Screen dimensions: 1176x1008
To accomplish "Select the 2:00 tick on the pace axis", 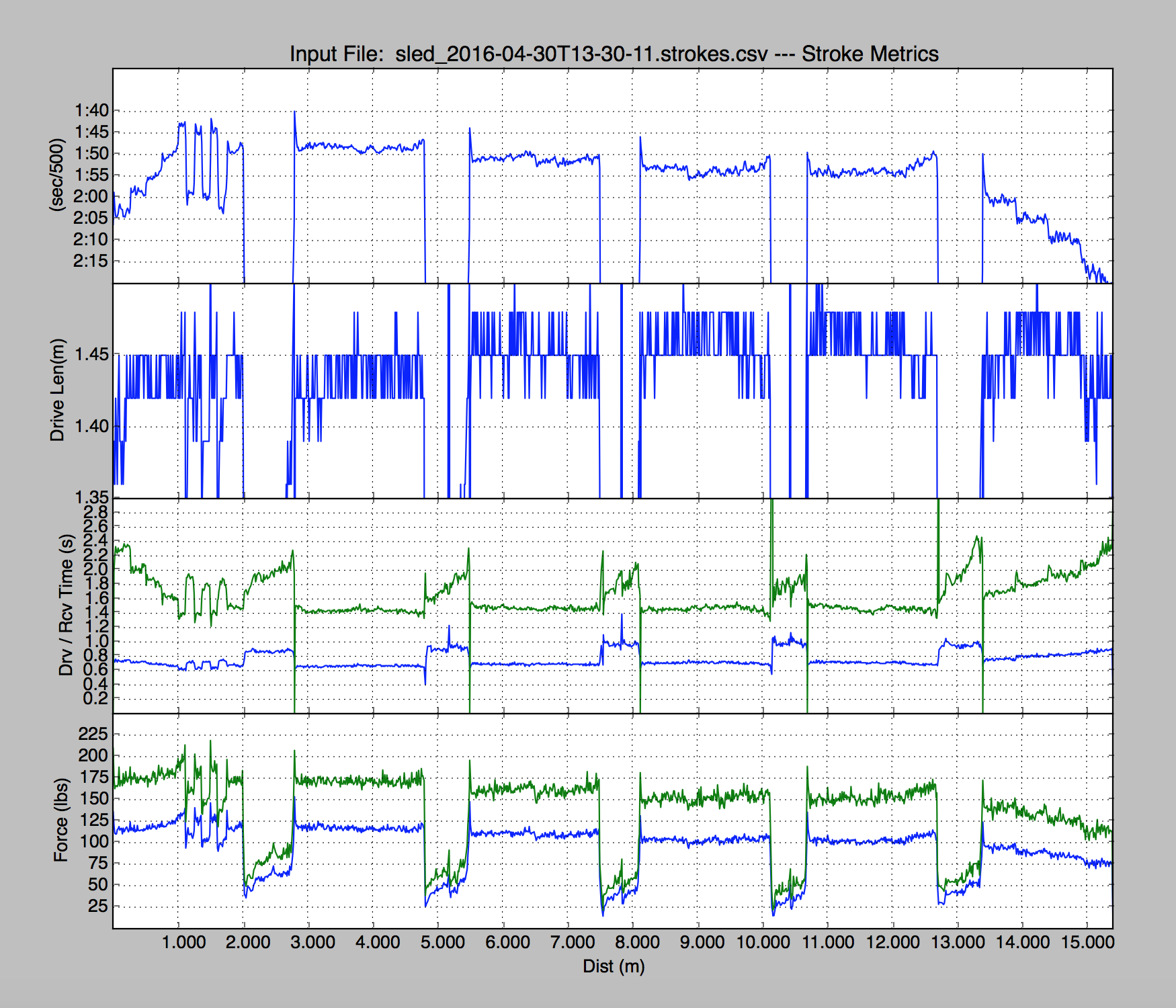I will point(91,197).
